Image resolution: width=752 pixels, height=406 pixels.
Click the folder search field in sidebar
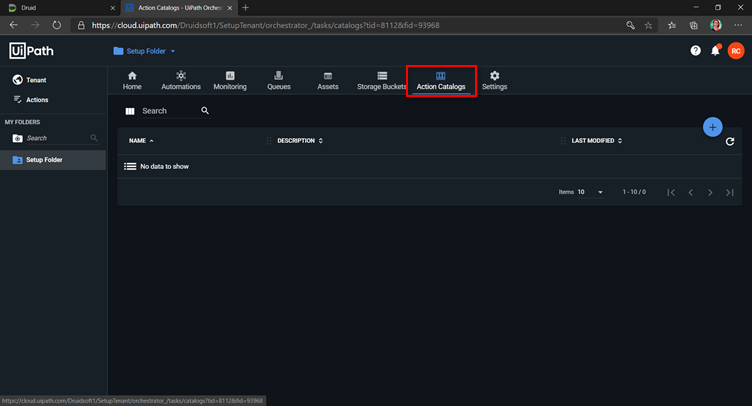57,138
